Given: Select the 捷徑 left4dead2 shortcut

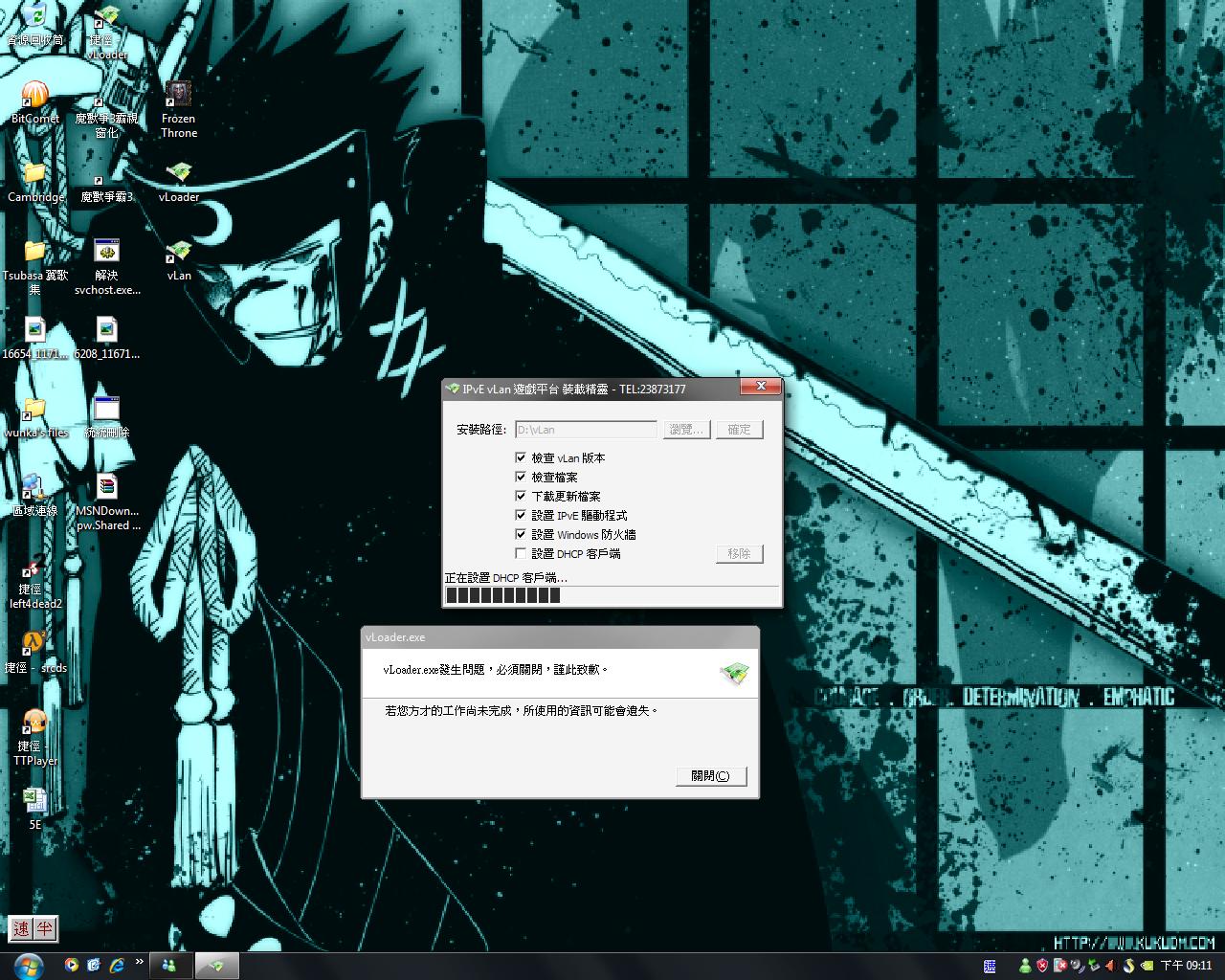Looking at the screenshot, I should (35, 581).
